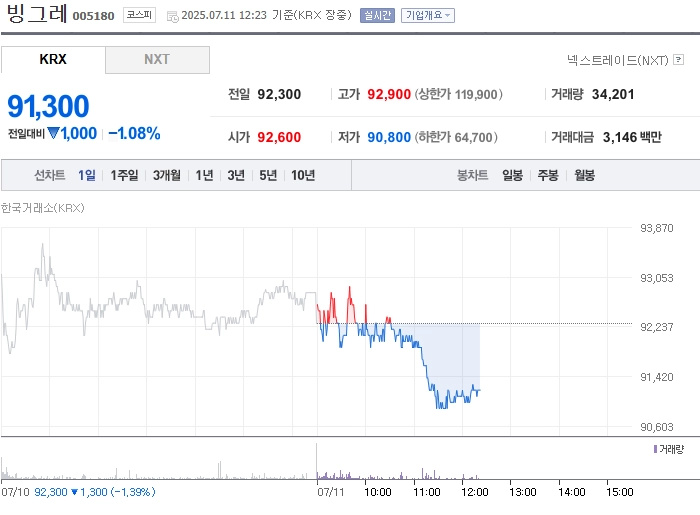The height and width of the screenshot is (515, 700).
Task: Click the 하한가 64,700 text
Action: pyautogui.click(x=456, y=137)
